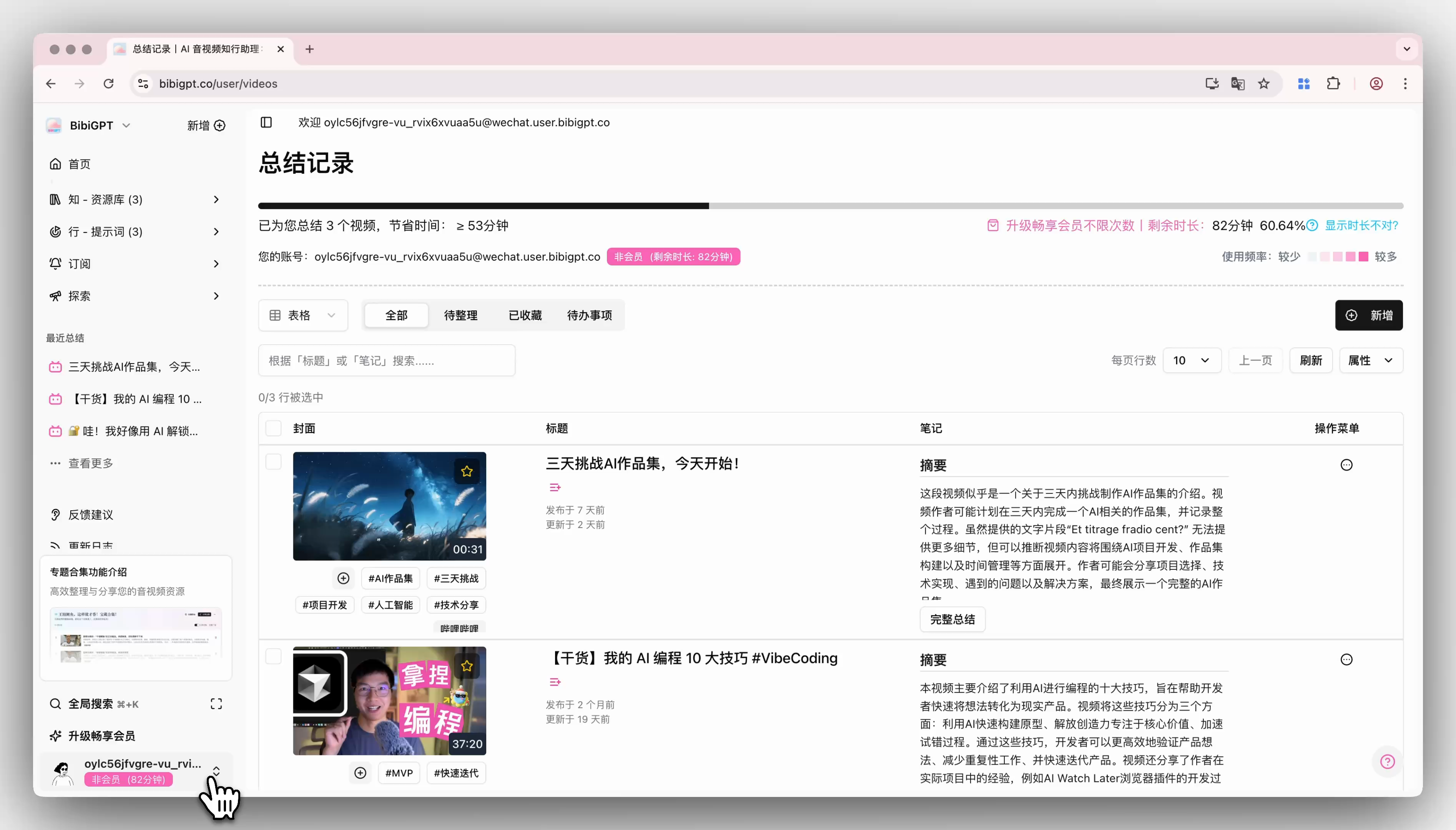1456x830 pixels.
Task: Click the darkest pink usage frequency swatch
Action: [x=1363, y=257]
